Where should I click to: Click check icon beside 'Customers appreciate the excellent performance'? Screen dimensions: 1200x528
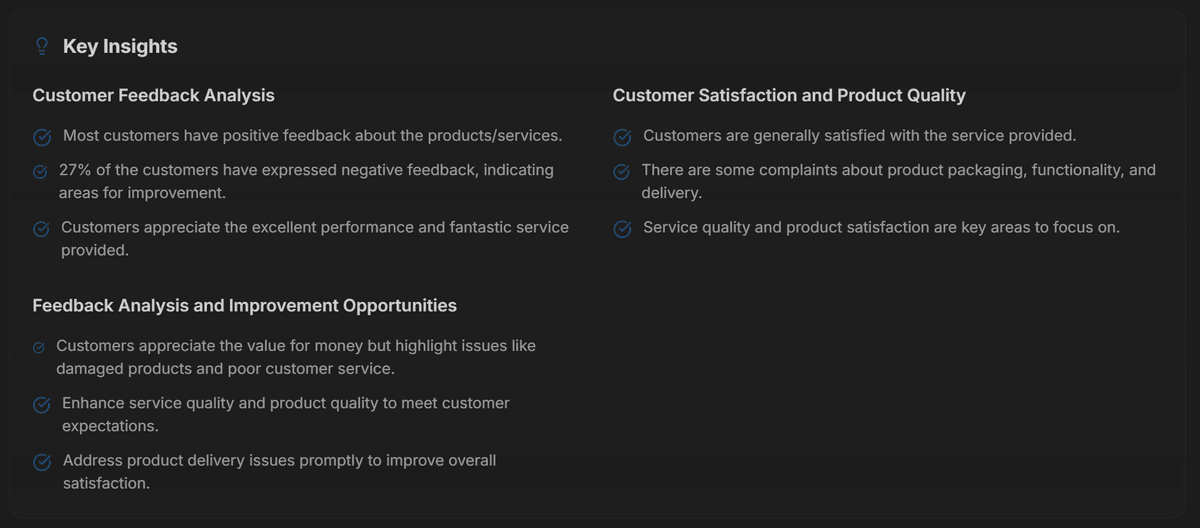pyautogui.click(x=41, y=229)
